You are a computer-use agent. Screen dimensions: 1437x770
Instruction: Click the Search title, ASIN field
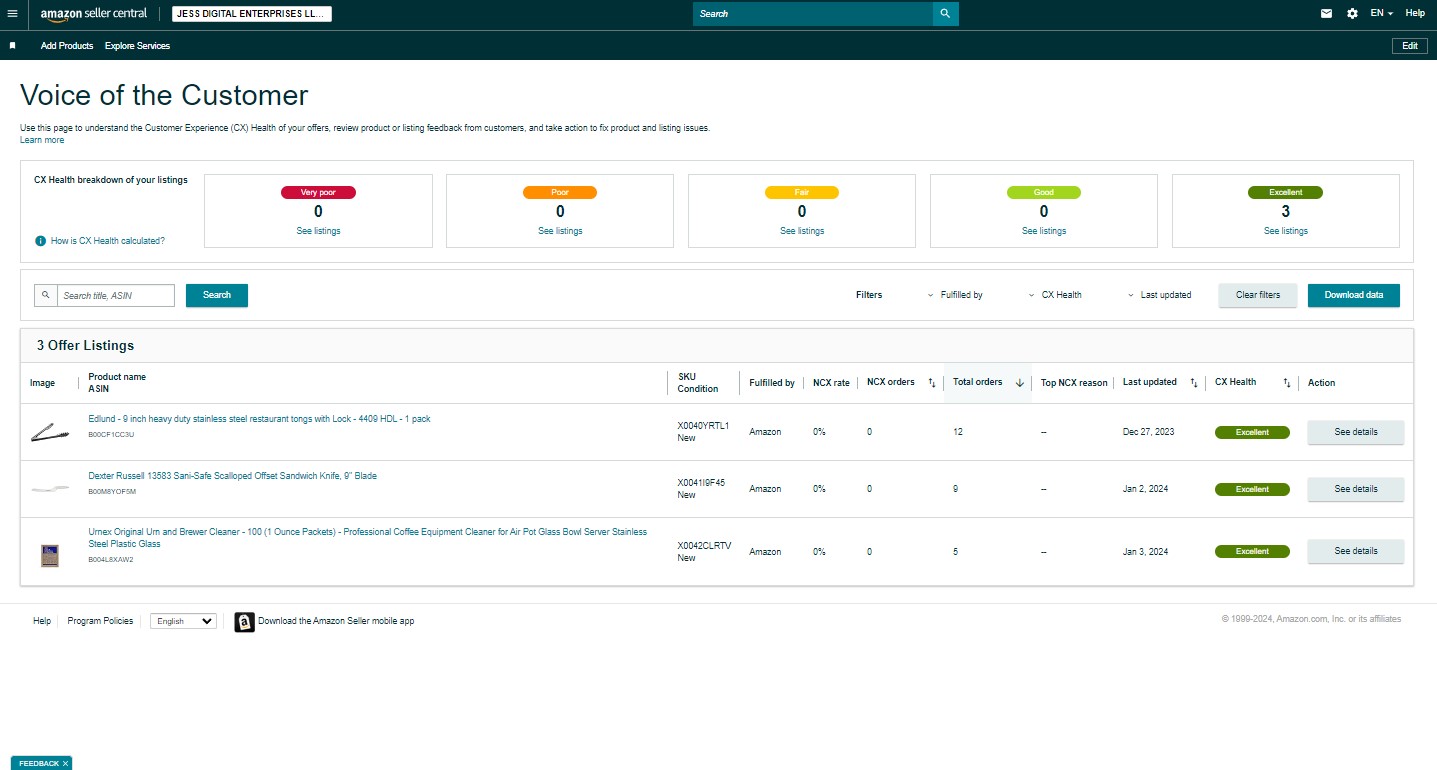(115, 295)
